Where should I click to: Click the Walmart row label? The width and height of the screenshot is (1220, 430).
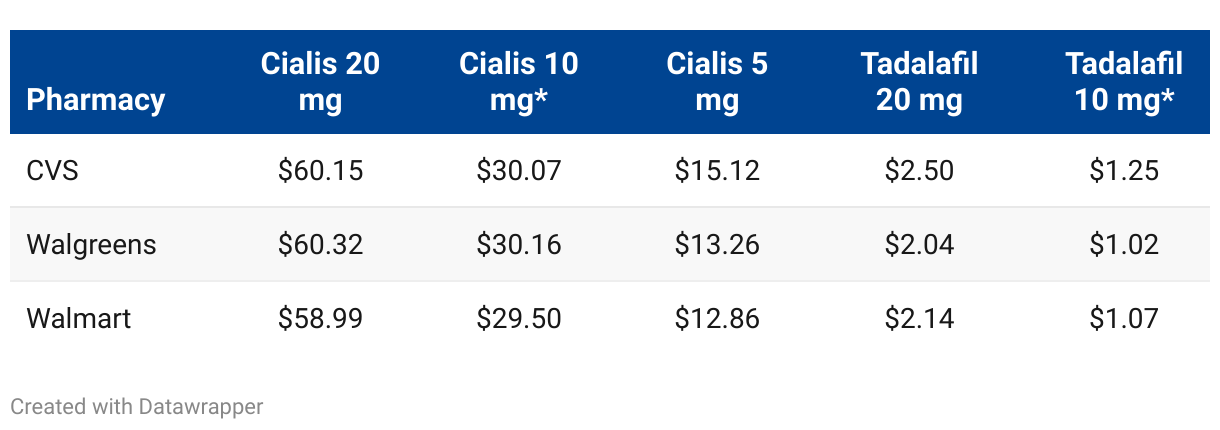[78, 319]
